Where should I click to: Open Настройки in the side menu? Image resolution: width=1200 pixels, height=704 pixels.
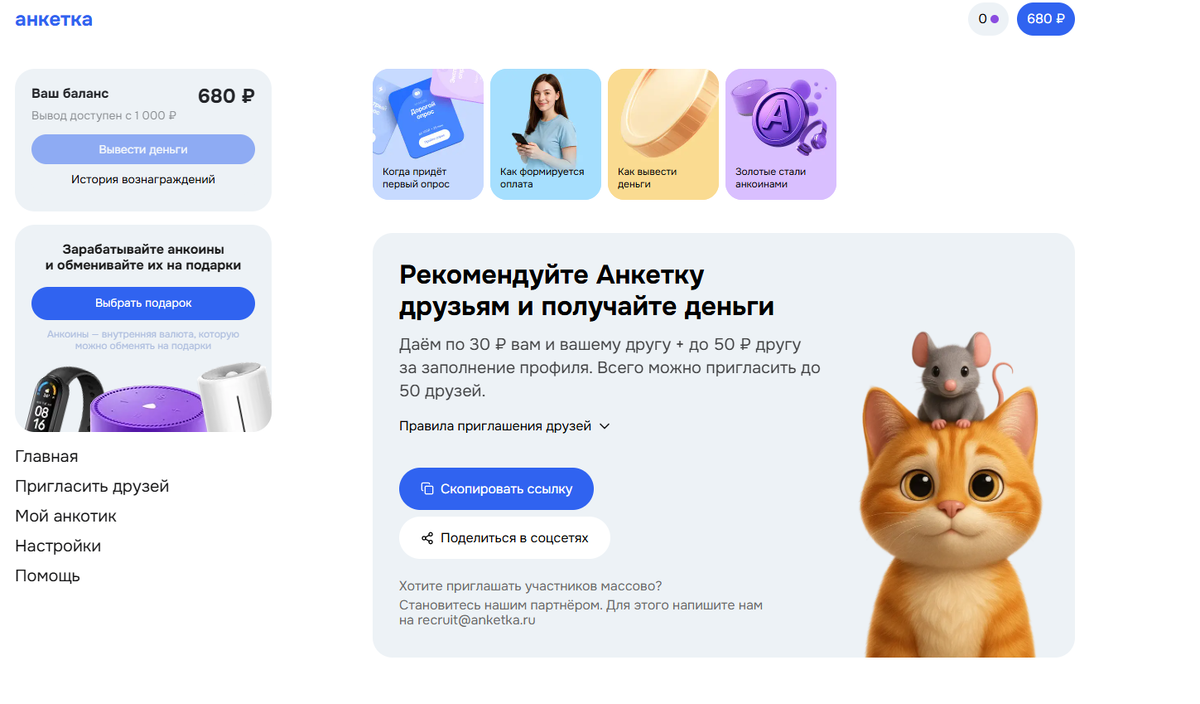click(58, 547)
